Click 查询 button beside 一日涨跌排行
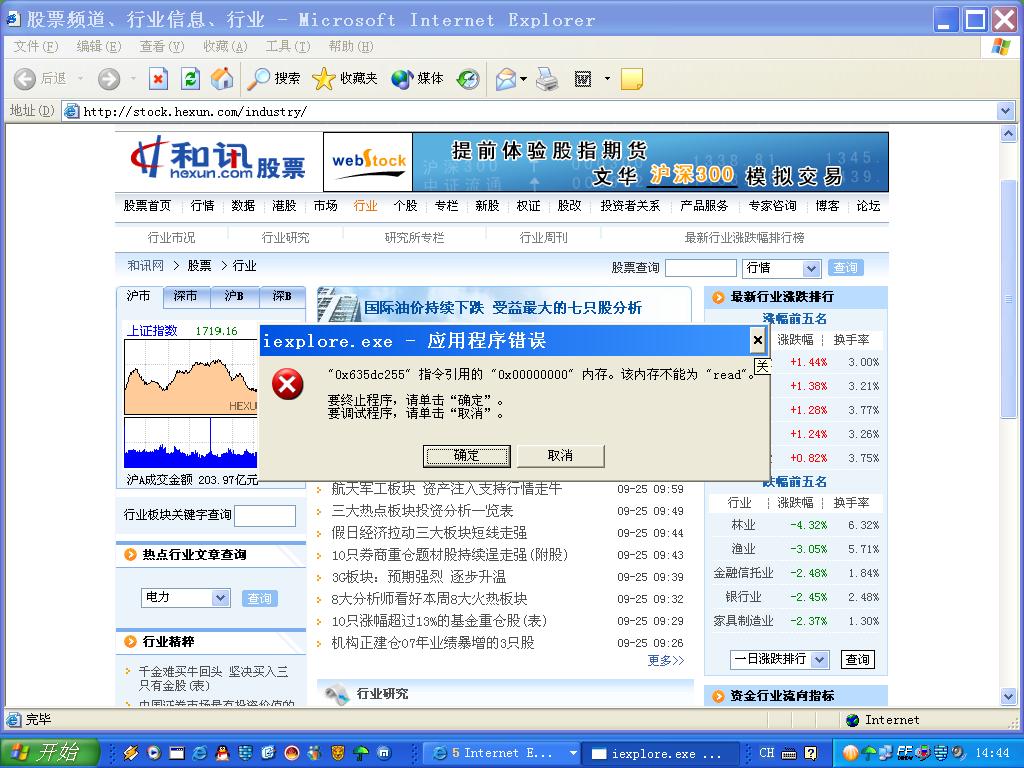 click(x=857, y=660)
